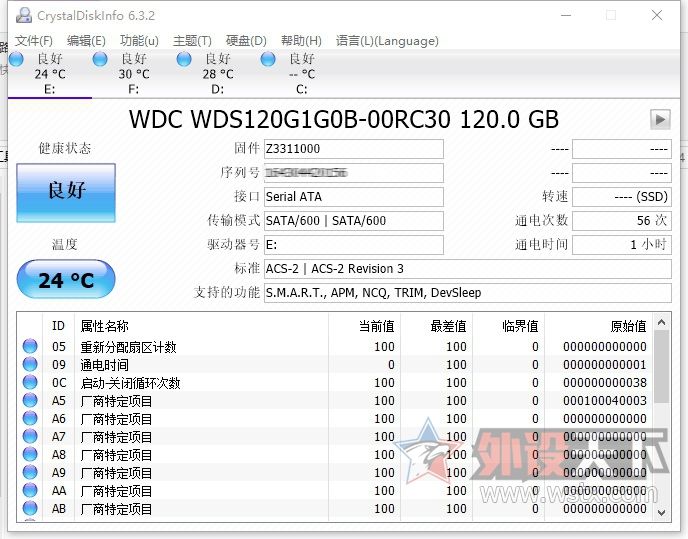Click the transfer mode field SATA/600 | SATA/600
The width and height of the screenshot is (688, 539).
[354, 220]
